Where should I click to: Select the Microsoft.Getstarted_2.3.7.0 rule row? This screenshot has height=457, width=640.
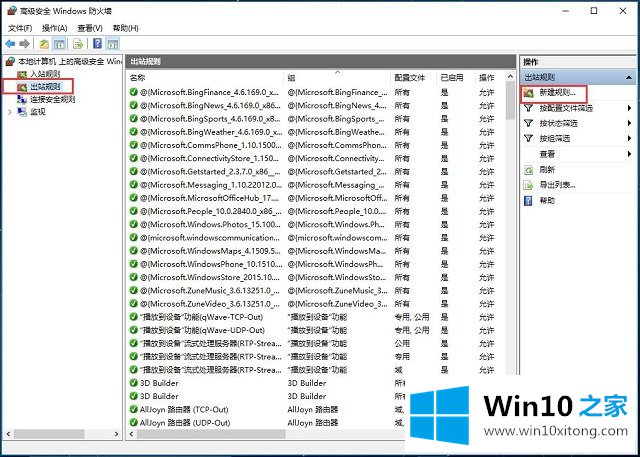click(x=316, y=171)
